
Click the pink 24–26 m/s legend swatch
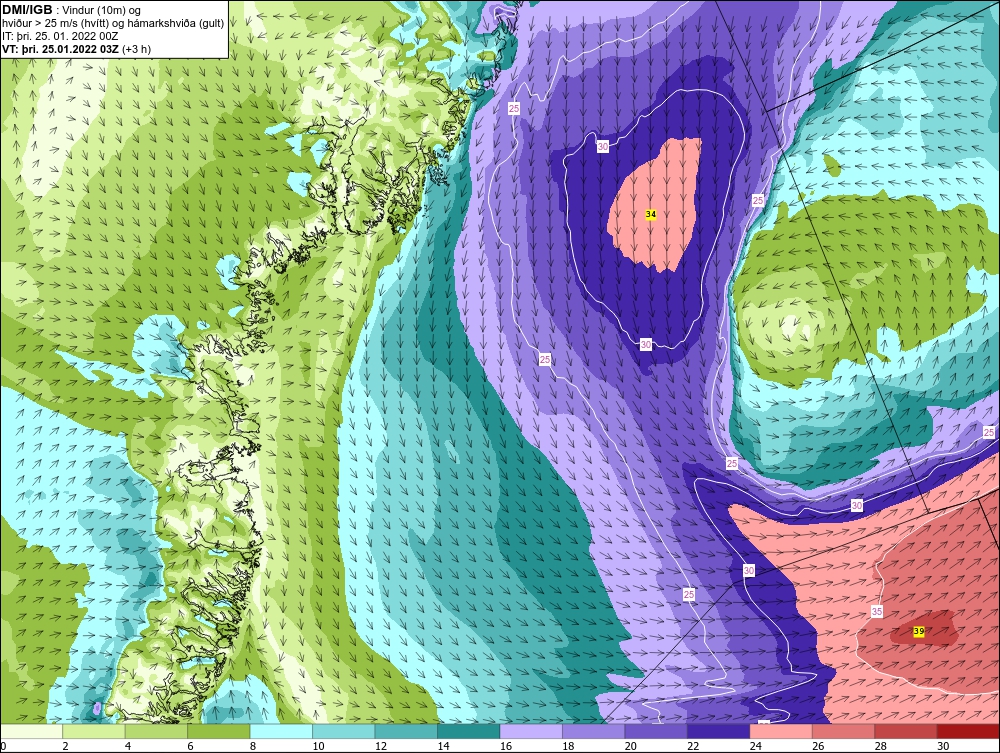click(781, 731)
